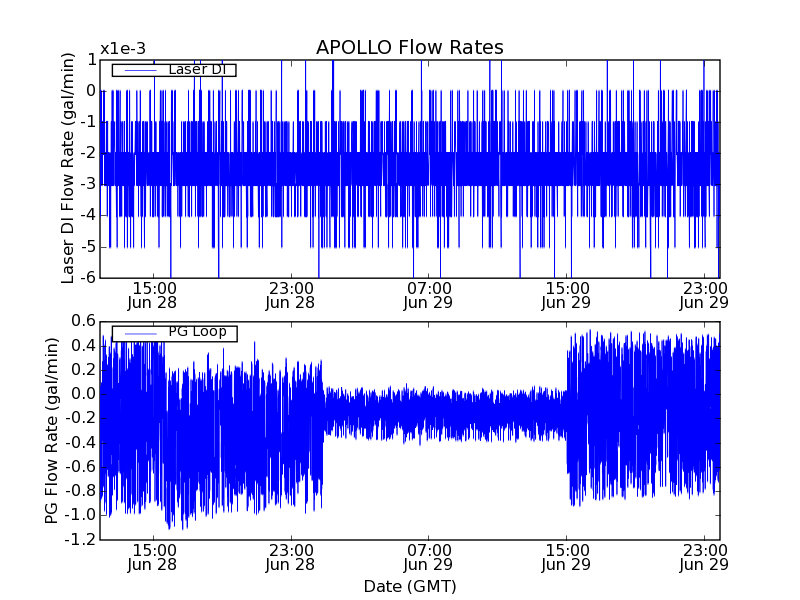Viewport: 800px width, 600px height.
Task: Click the '0.6' tick label on bottom plot
Action: tap(83, 321)
